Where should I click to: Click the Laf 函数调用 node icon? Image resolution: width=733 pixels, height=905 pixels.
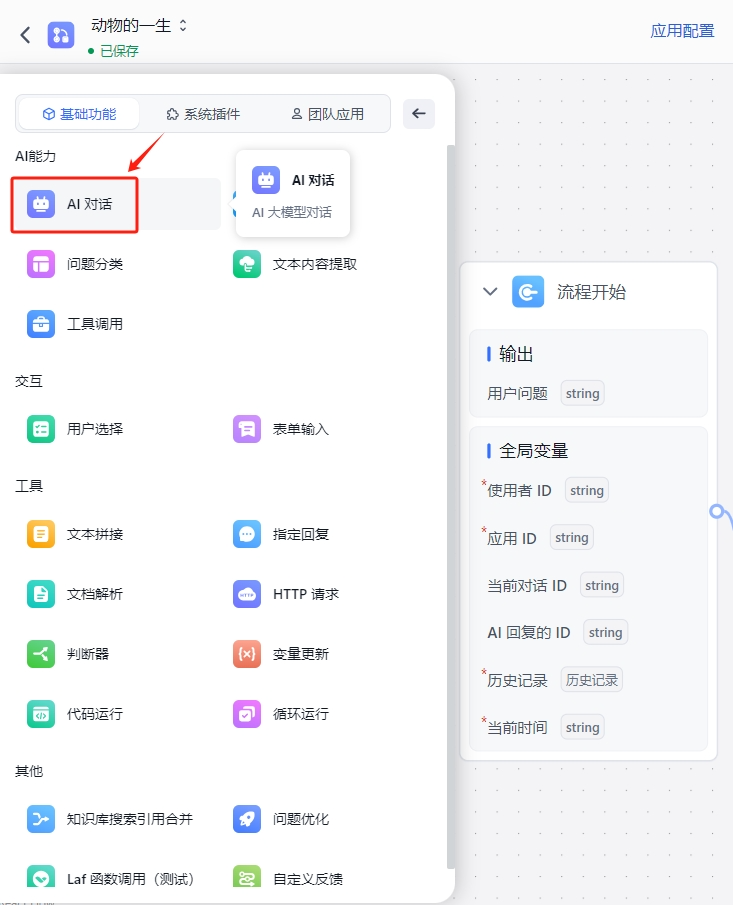click(x=41, y=877)
